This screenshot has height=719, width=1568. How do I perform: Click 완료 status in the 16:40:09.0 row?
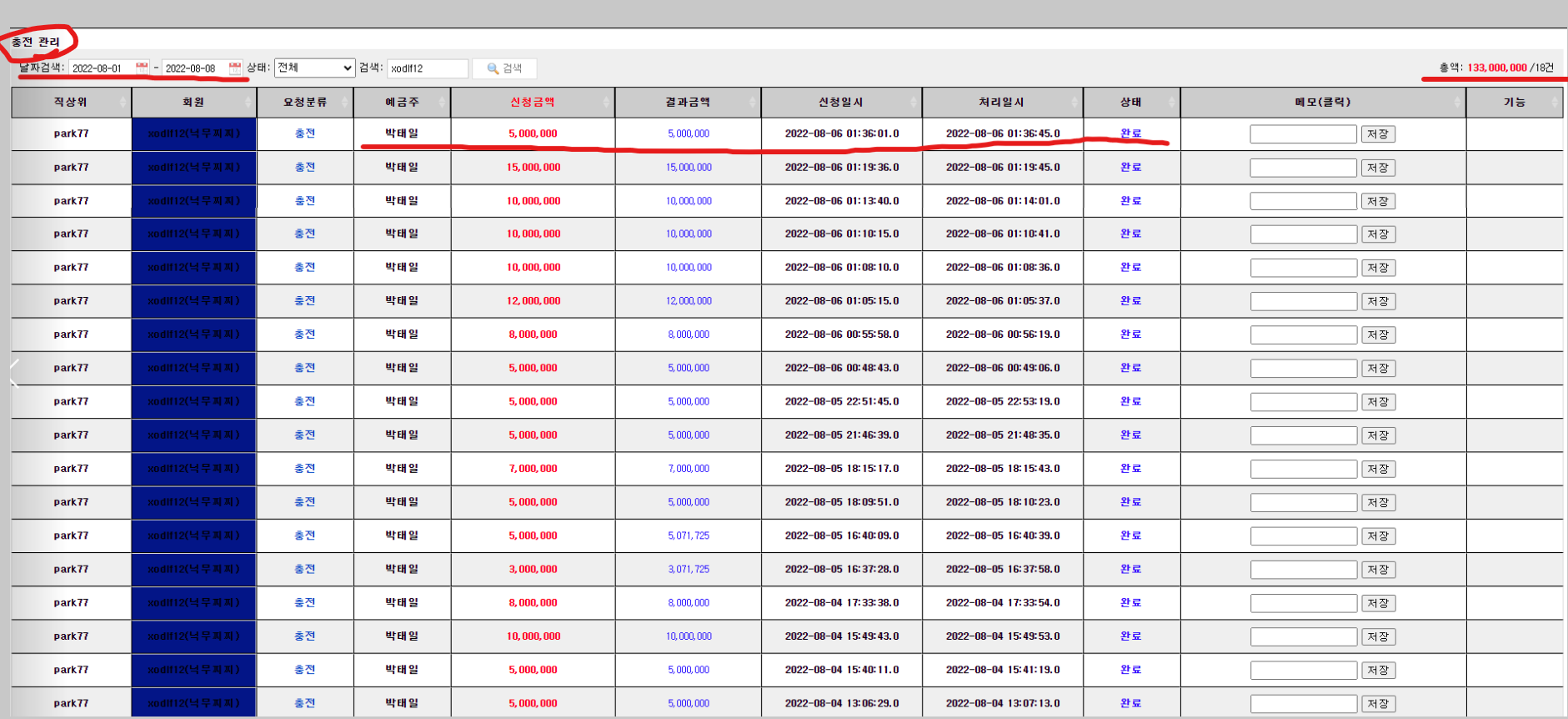click(x=1131, y=535)
